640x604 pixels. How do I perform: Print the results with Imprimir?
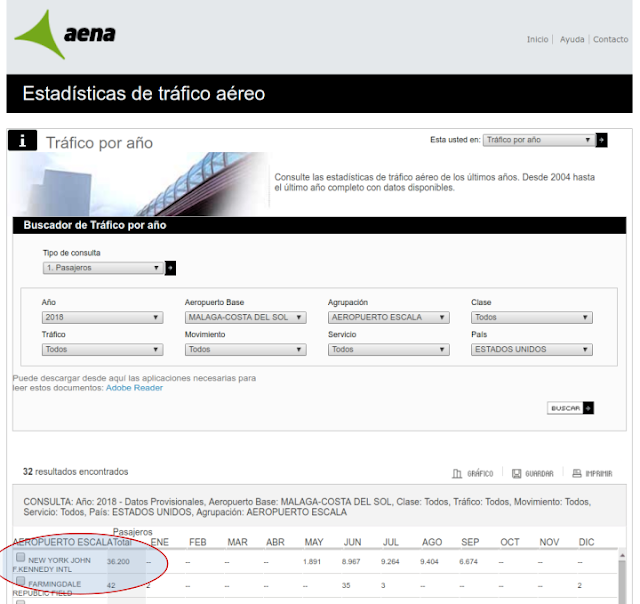(x=592, y=473)
